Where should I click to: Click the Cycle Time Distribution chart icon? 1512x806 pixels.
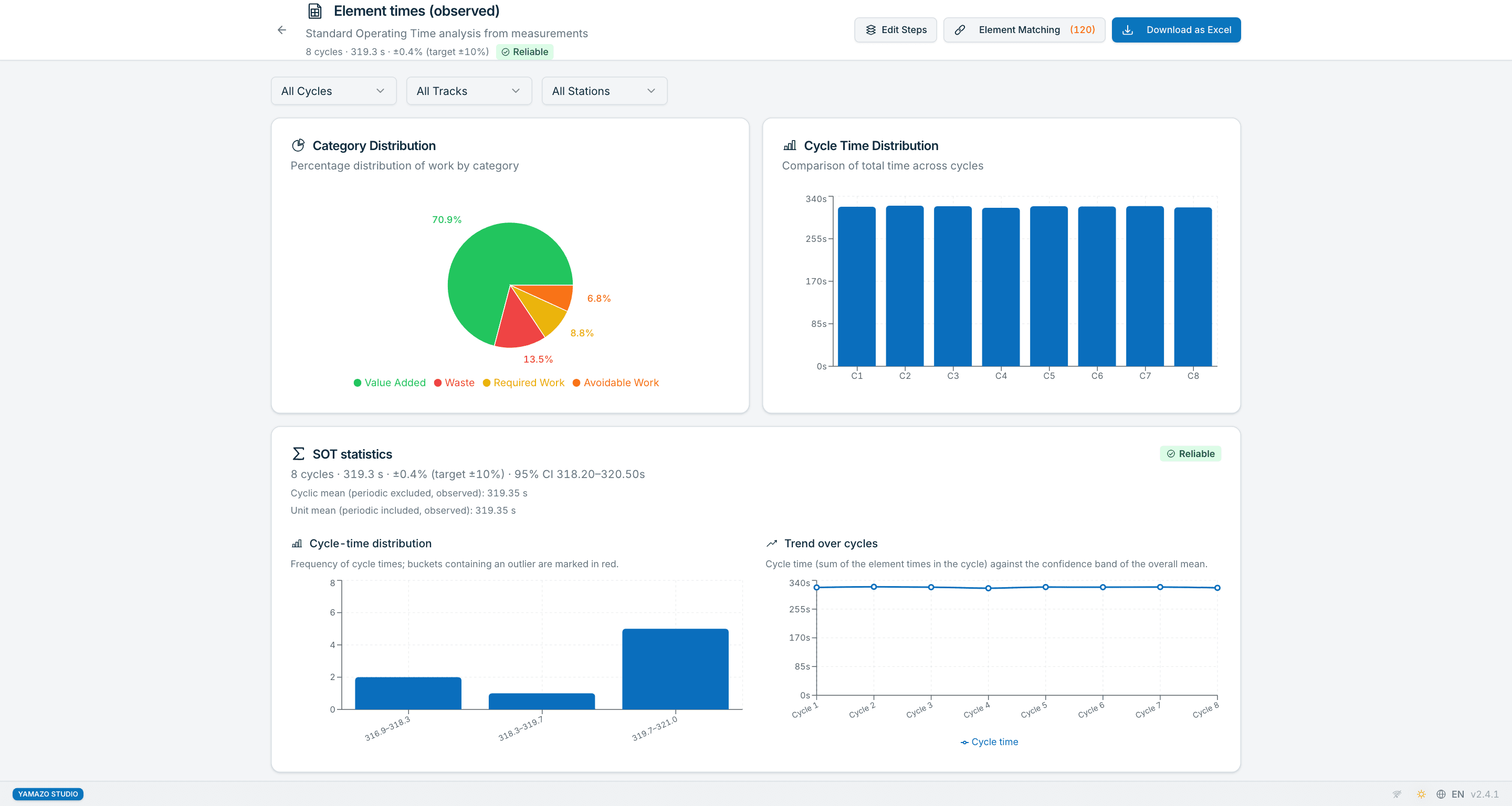pos(790,145)
